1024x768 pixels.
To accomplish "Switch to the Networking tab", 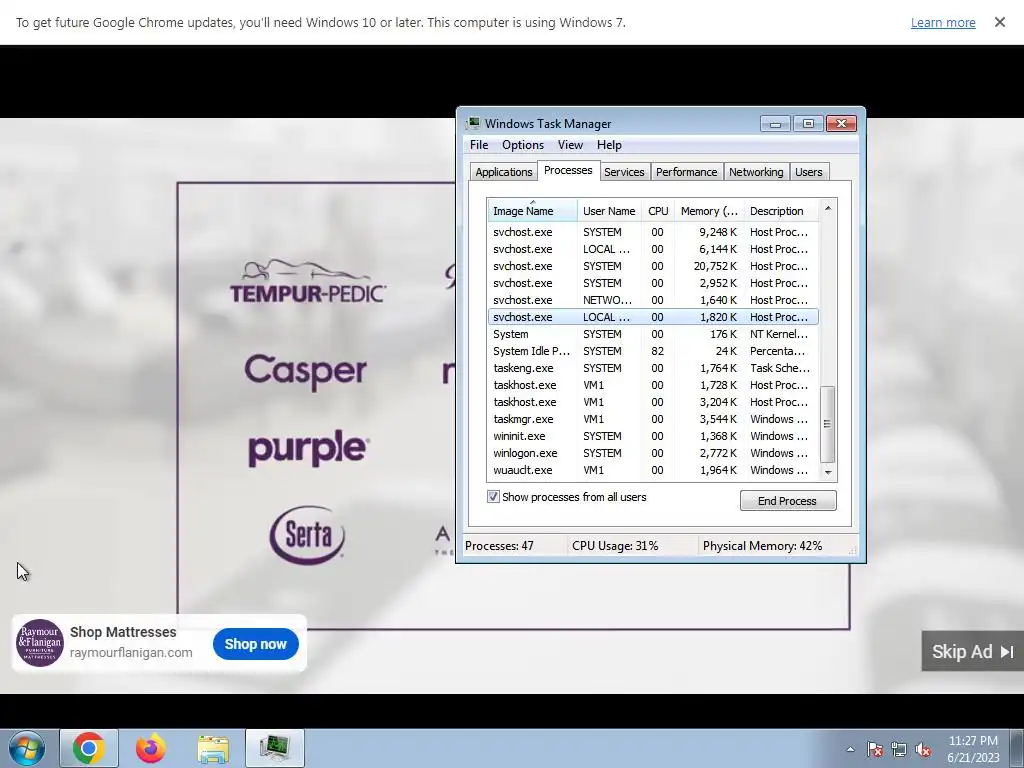I will tap(756, 172).
